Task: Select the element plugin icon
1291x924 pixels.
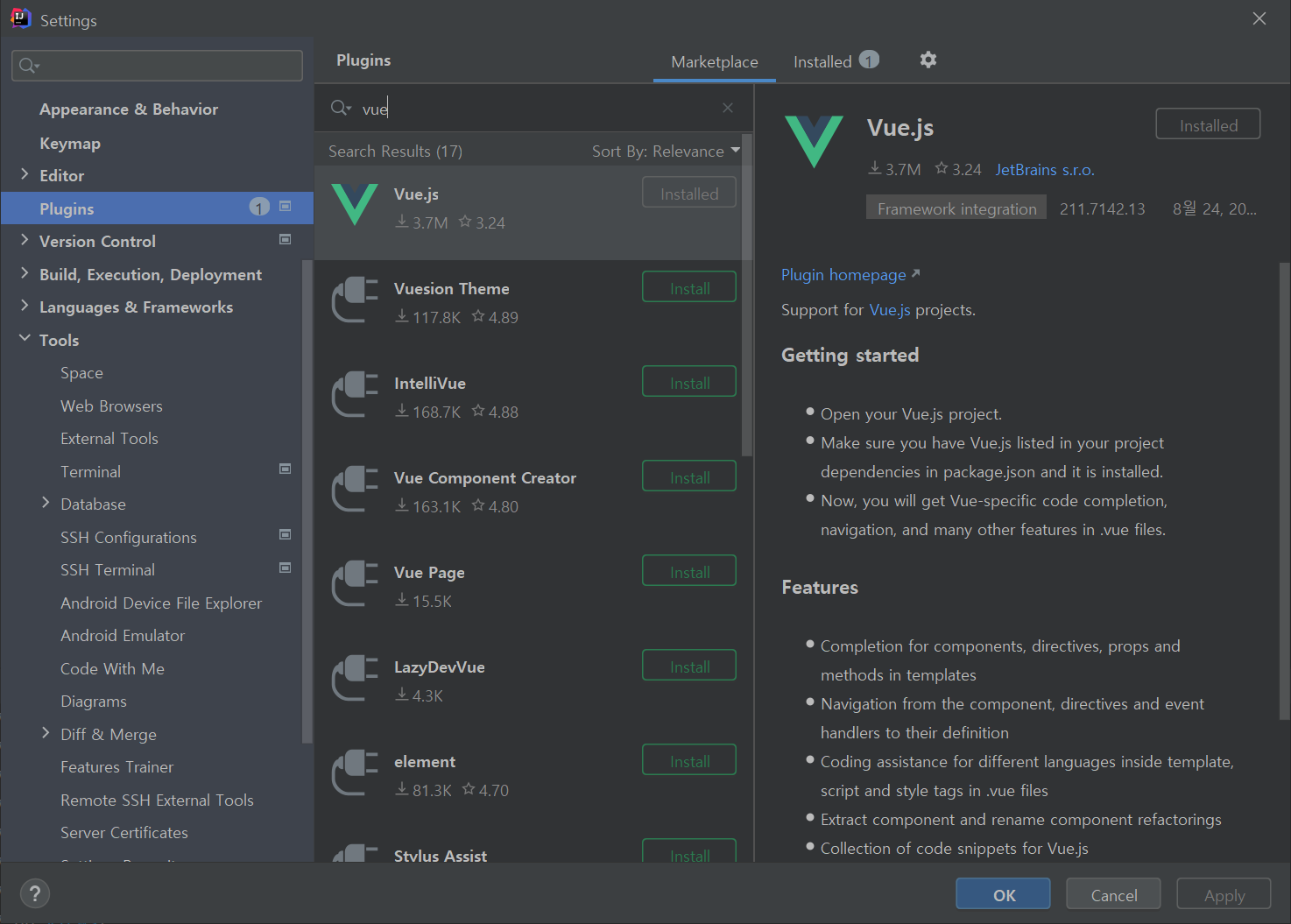Action: 355,772
